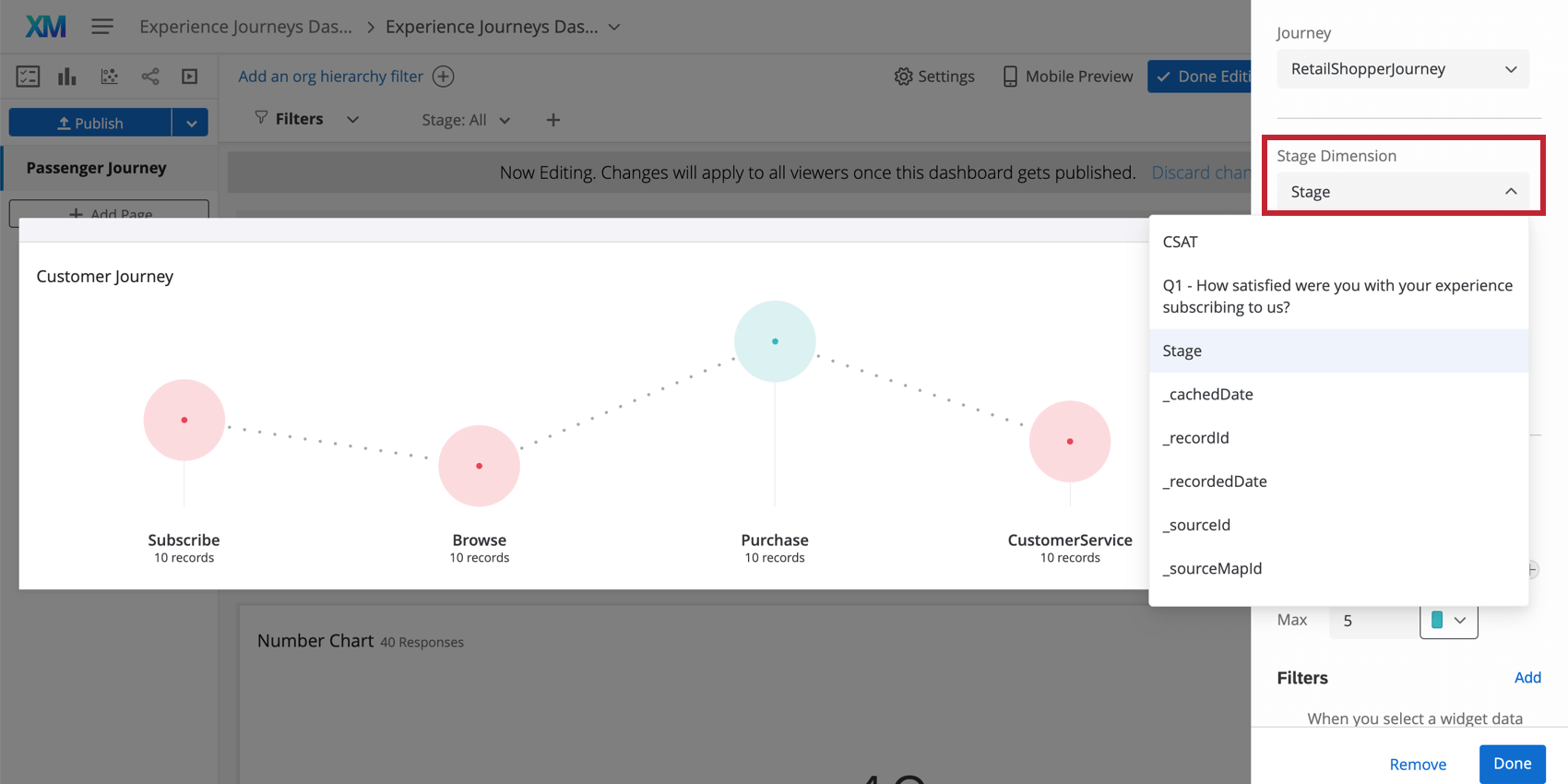The width and height of the screenshot is (1568, 784).
Task: Click the bar chart icon
Action: pos(67,77)
